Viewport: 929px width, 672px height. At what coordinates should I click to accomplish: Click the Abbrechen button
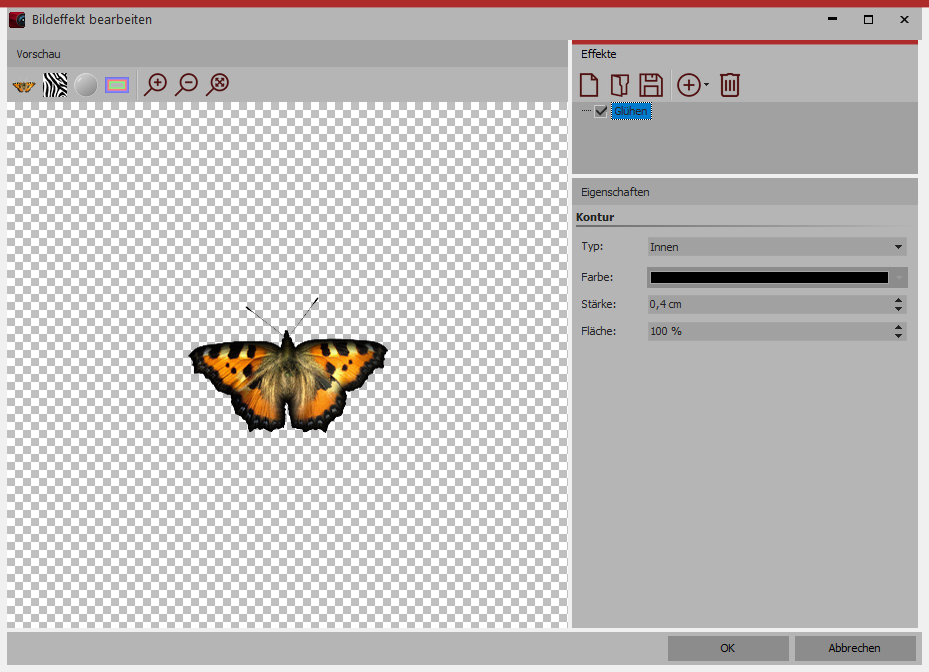(855, 648)
